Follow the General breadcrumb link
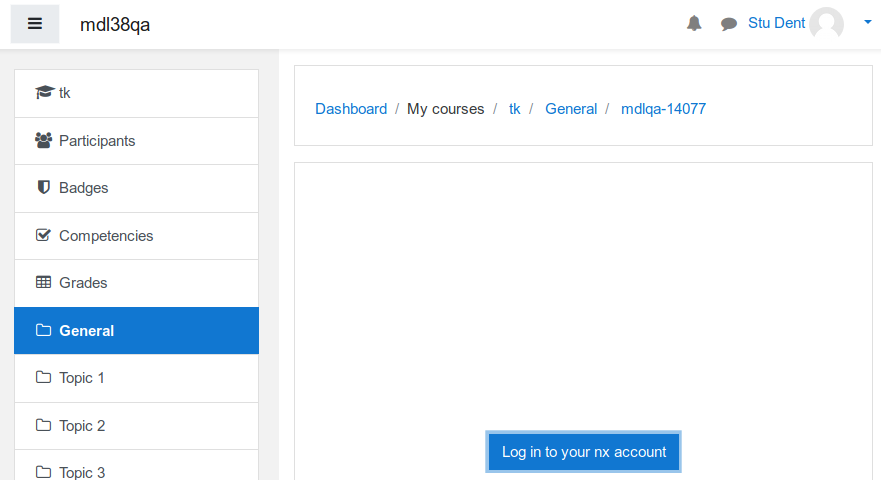Viewport: 881px width, 480px height. [571, 108]
